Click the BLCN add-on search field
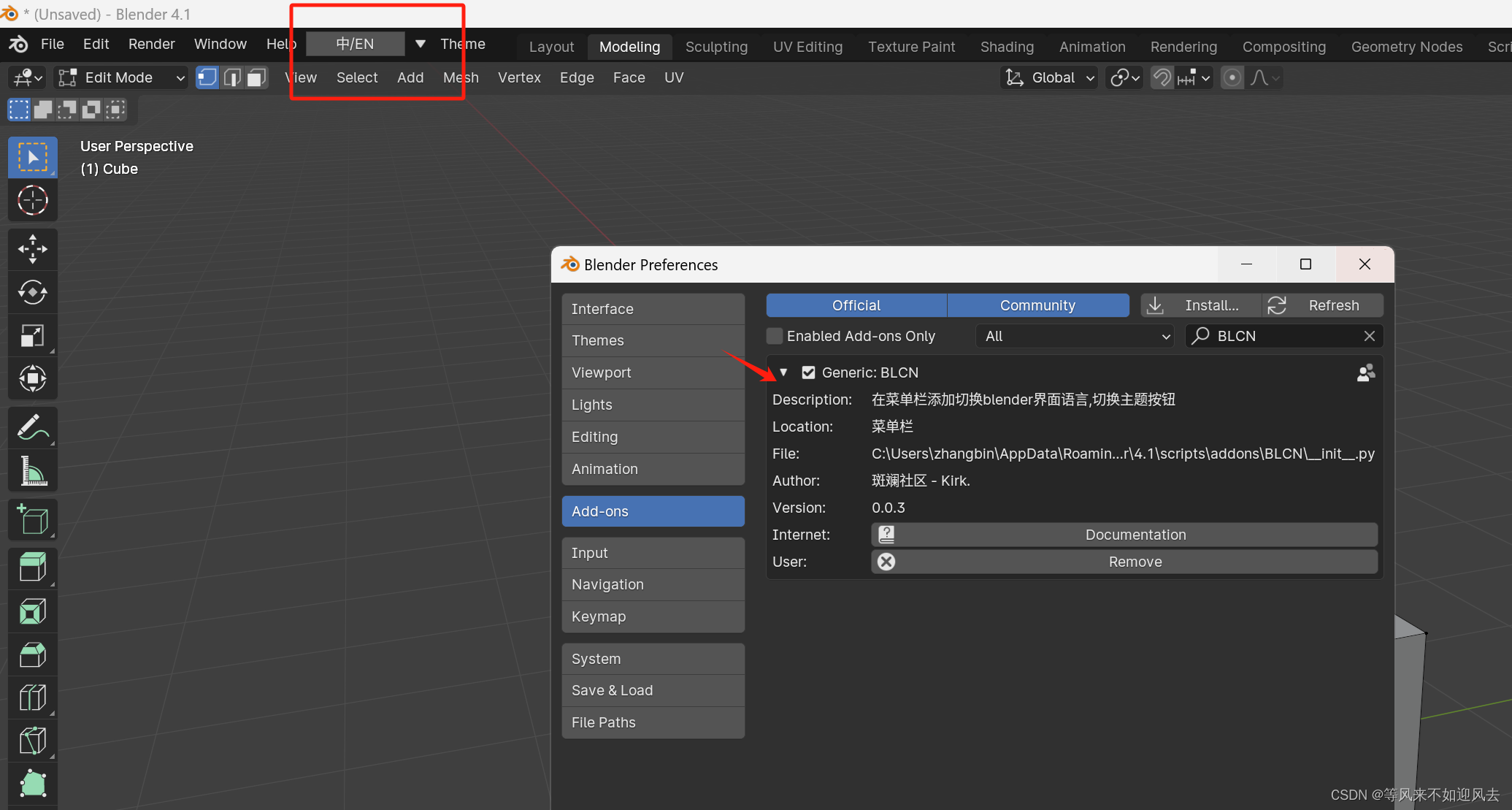Image resolution: width=1512 pixels, height=810 pixels. click(1283, 336)
